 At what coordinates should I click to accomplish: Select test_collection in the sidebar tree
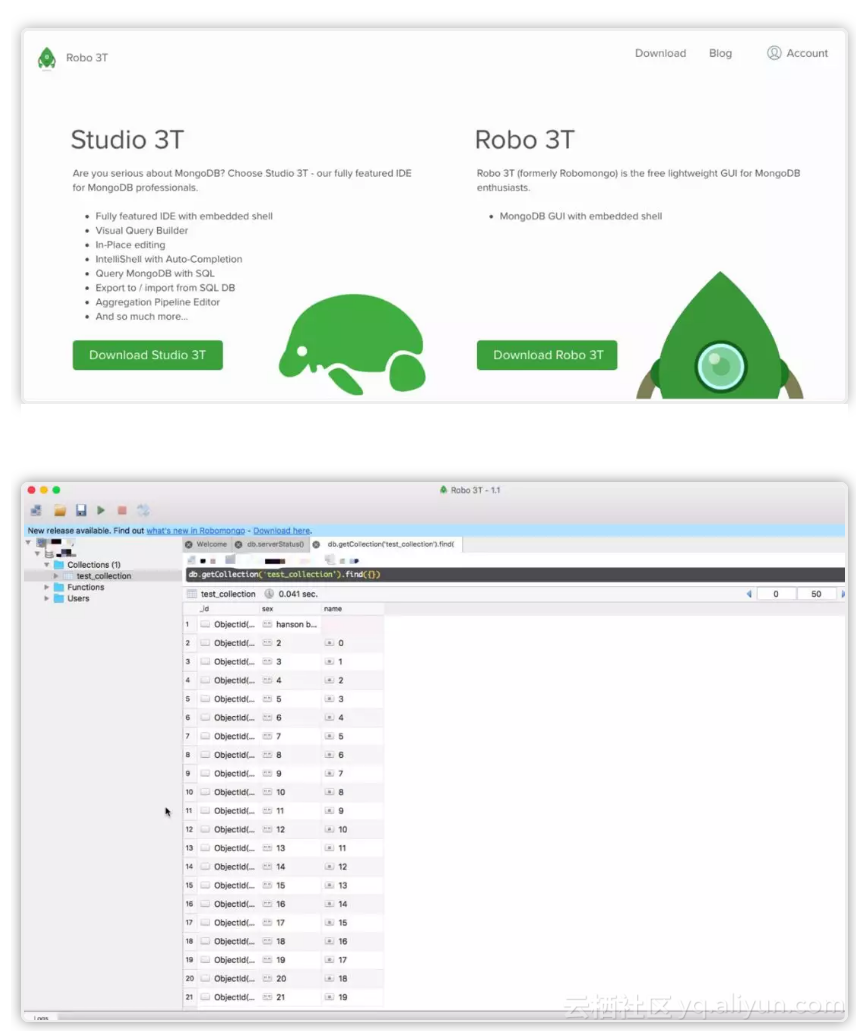click(x=104, y=576)
